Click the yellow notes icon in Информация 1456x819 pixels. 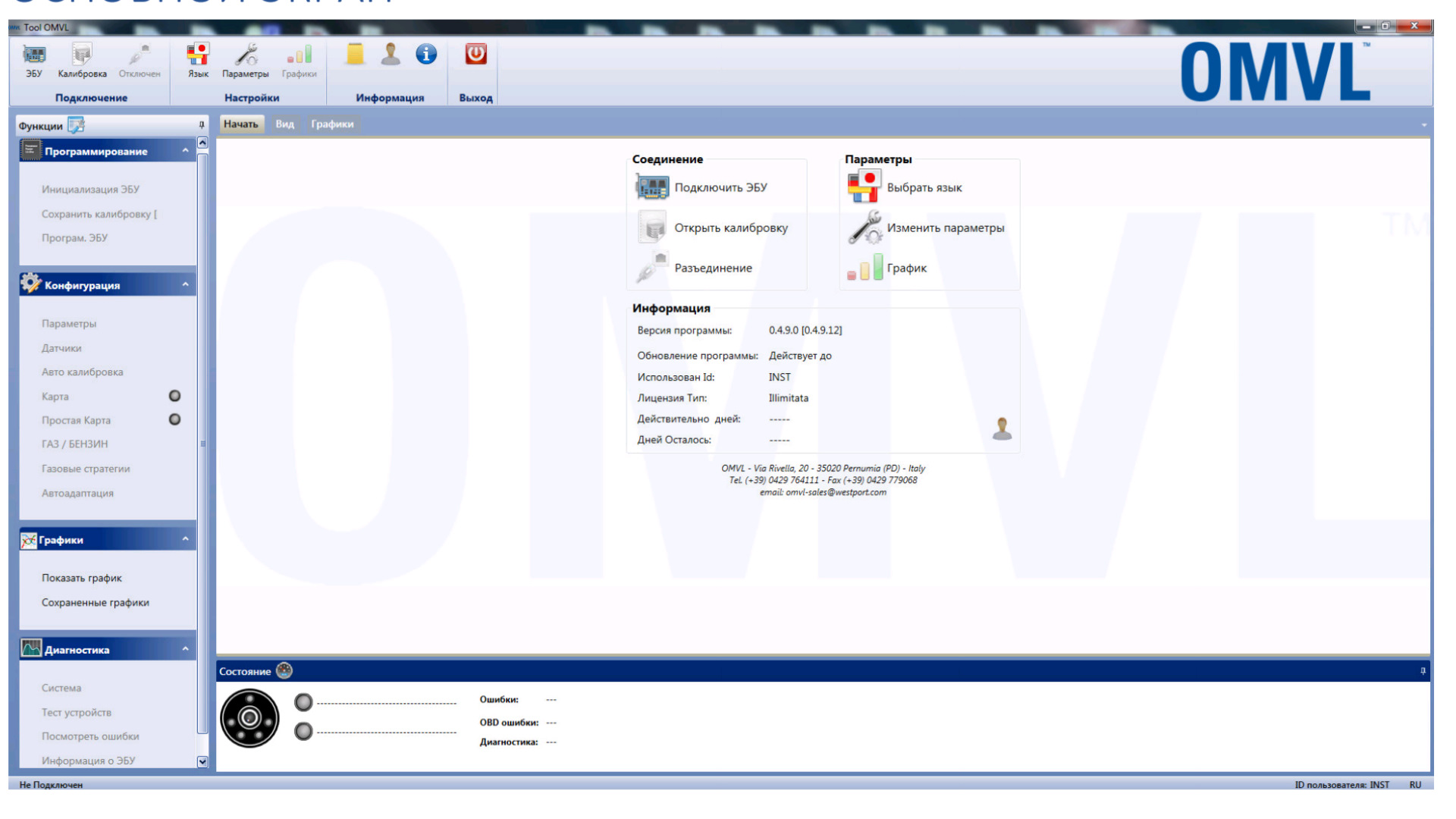tap(355, 55)
